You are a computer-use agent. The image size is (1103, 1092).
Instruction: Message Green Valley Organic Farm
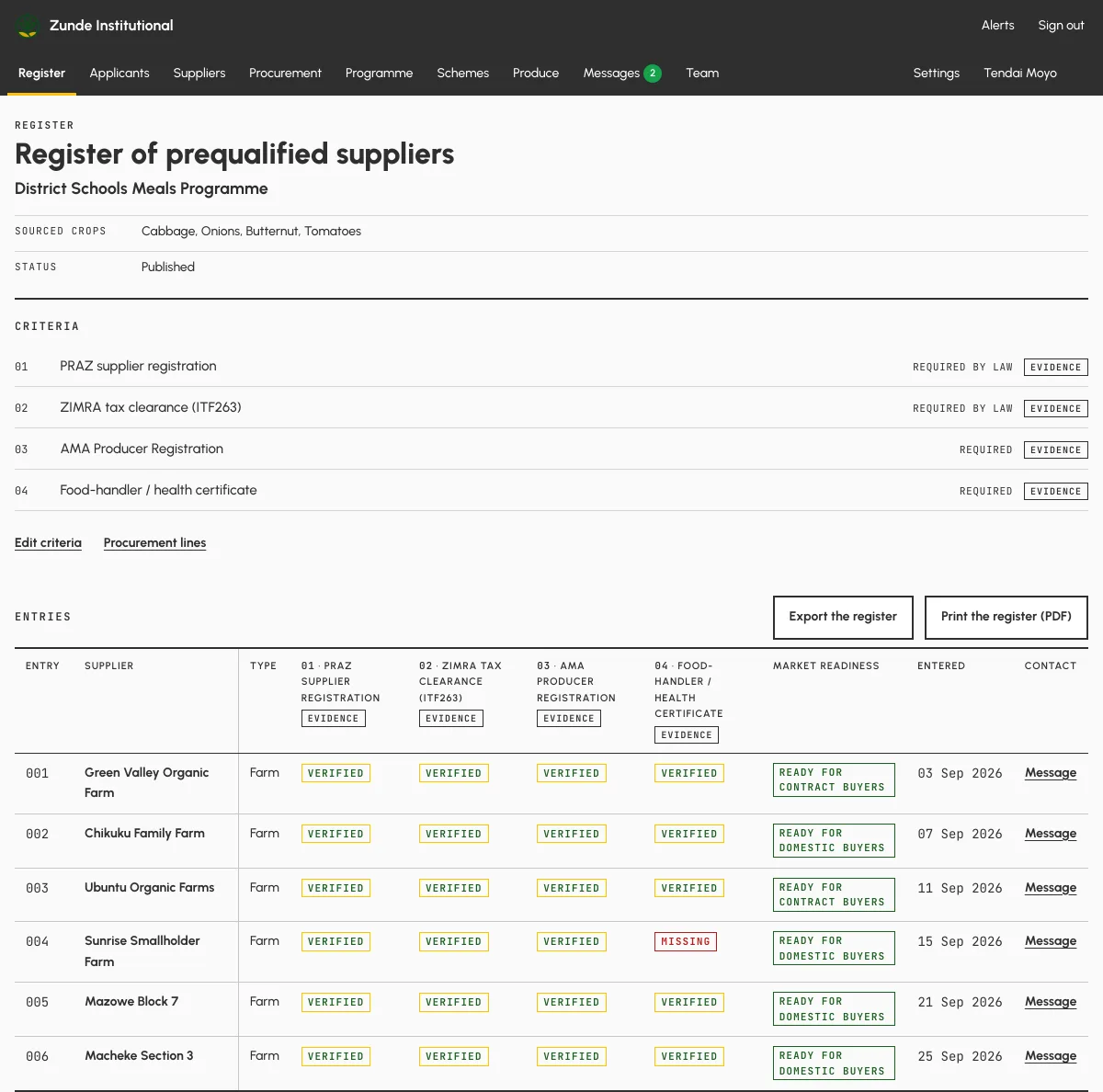(1051, 773)
